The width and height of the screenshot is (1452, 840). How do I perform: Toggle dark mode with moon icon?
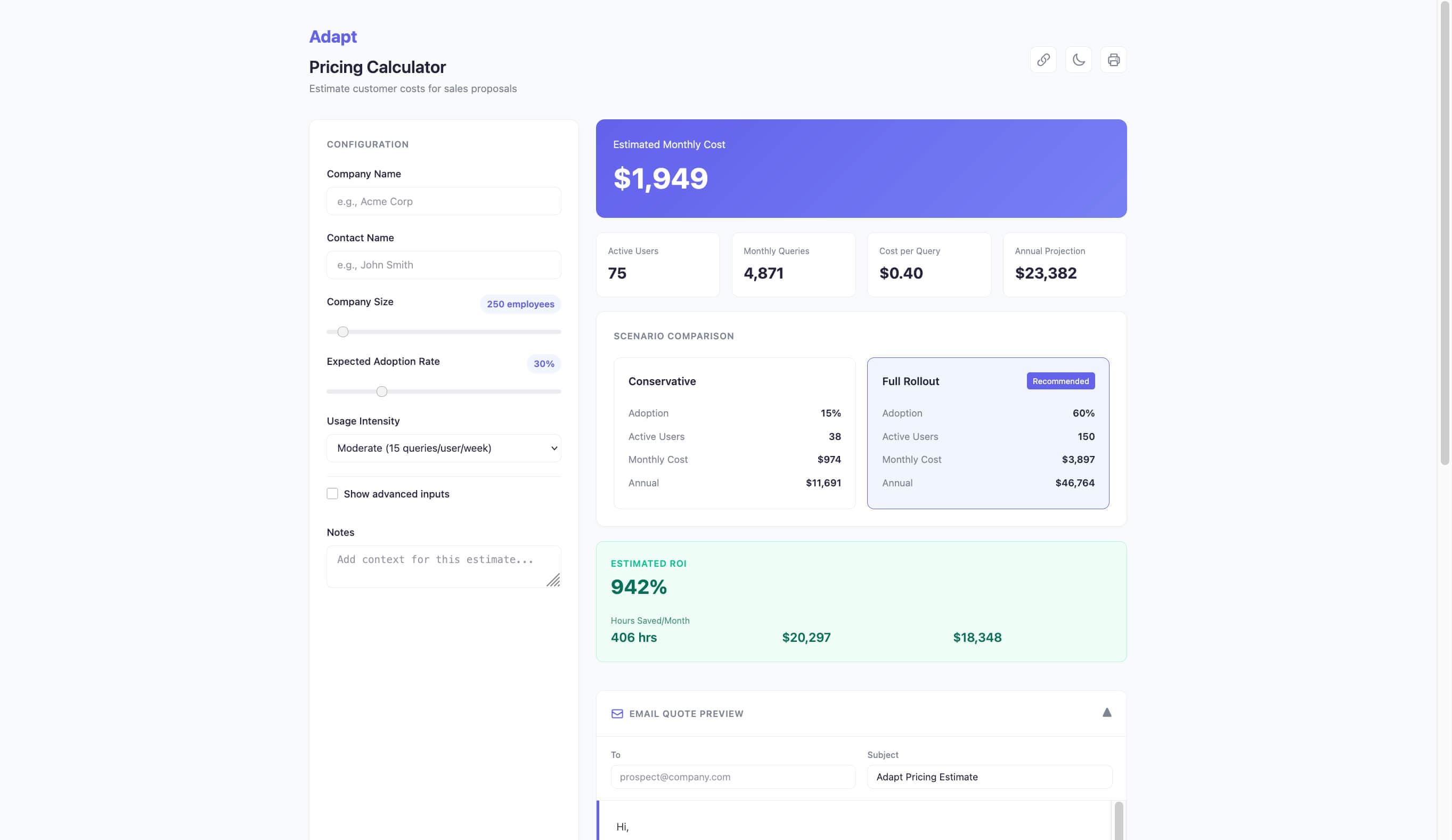1078,60
